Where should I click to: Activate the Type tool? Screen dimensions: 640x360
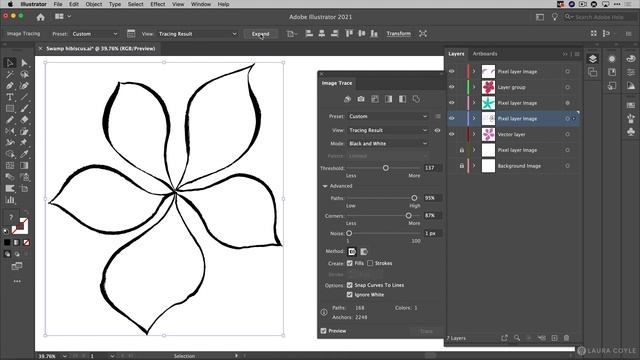(10, 97)
